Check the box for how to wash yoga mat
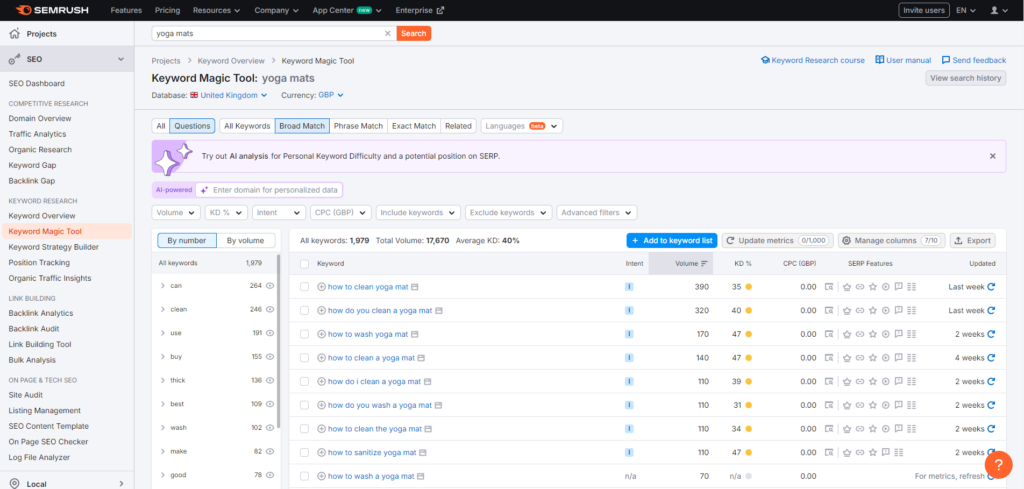The image size is (1024, 489). tap(304, 334)
